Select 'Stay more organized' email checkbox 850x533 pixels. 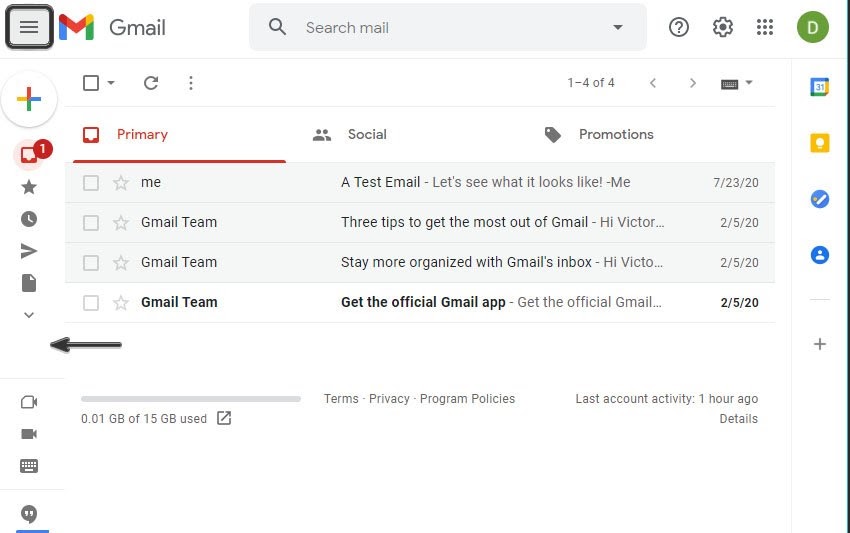pos(91,263)
